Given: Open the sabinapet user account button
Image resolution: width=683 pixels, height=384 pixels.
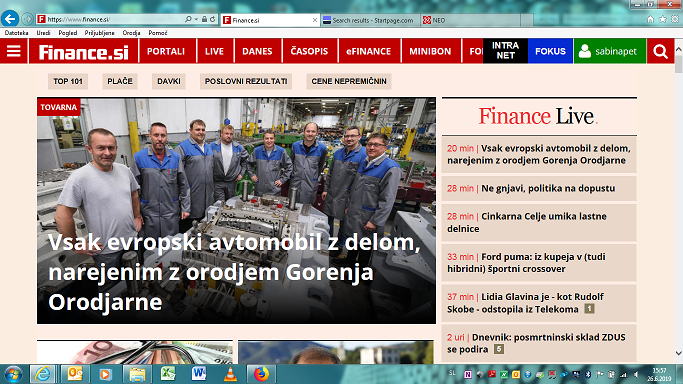Looking at the screenshot, I should point(609,51).
